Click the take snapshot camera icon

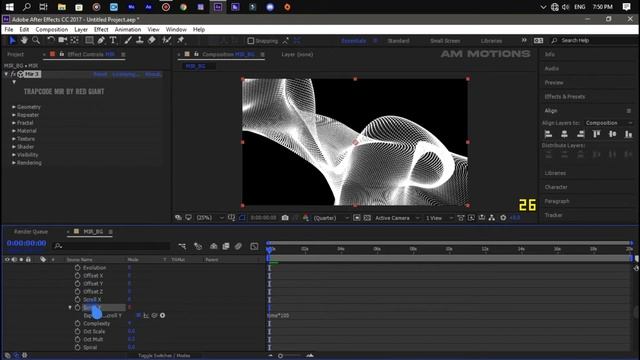285,218
